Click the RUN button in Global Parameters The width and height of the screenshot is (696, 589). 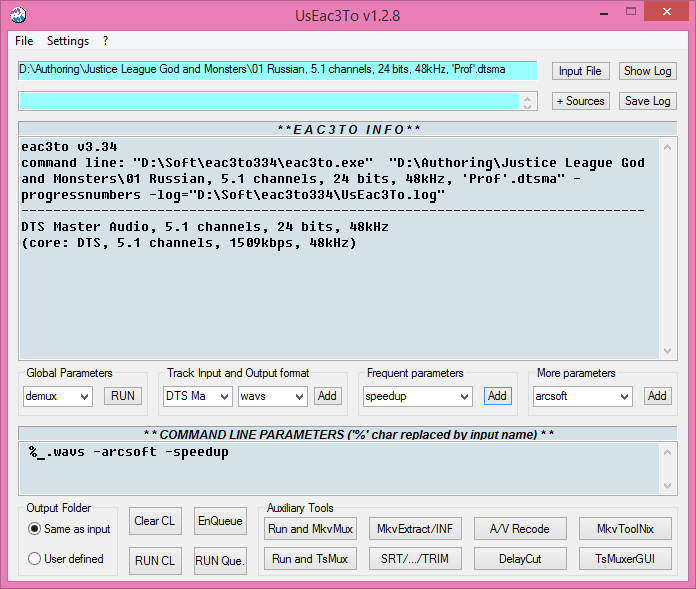(123, 396)
